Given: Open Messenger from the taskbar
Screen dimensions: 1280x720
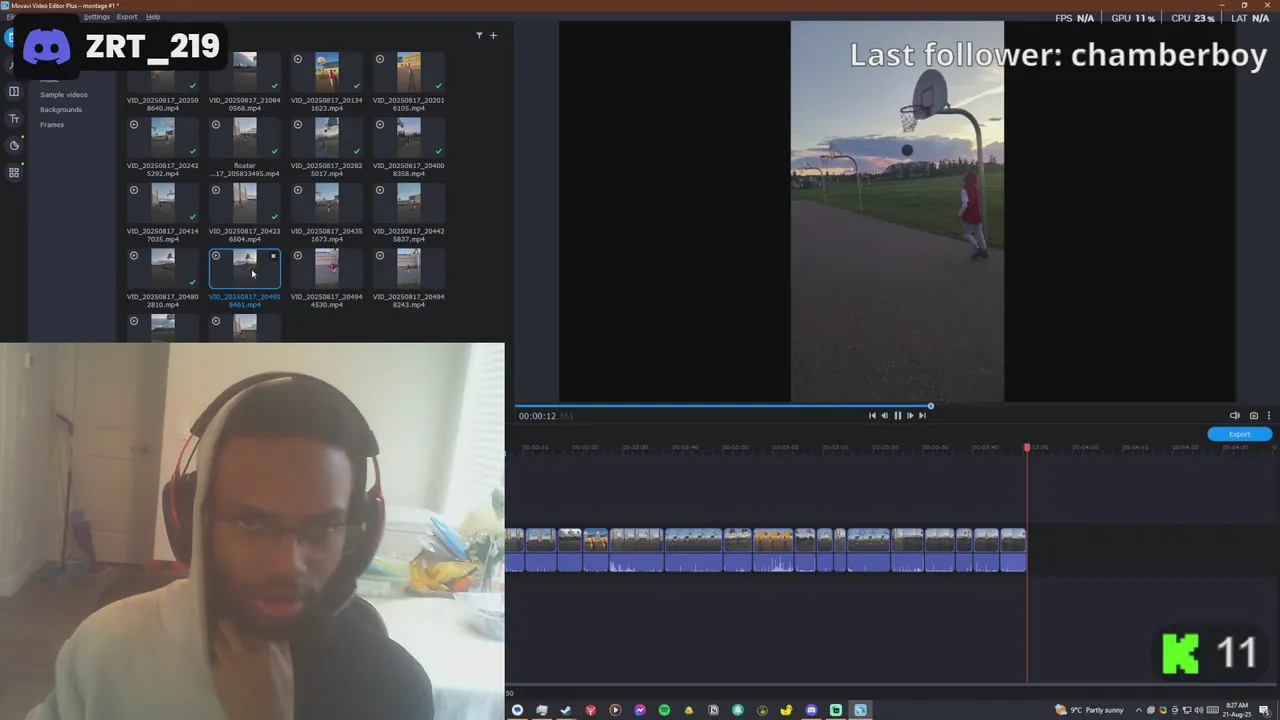Looking at the screenshot, I should (640, 710).
